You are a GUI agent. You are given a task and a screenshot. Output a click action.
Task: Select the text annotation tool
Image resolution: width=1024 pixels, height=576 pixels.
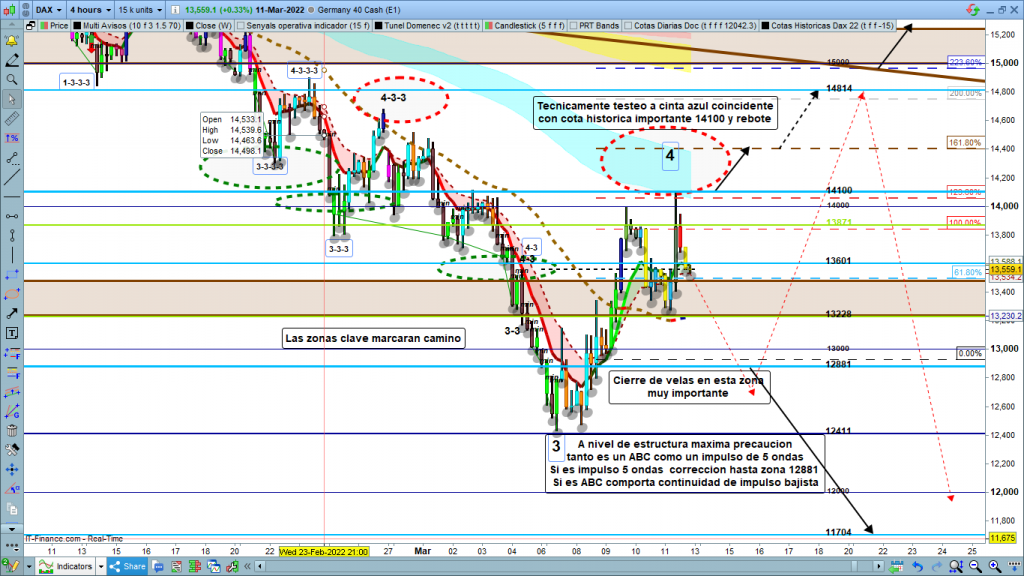(x=12, y=331)
